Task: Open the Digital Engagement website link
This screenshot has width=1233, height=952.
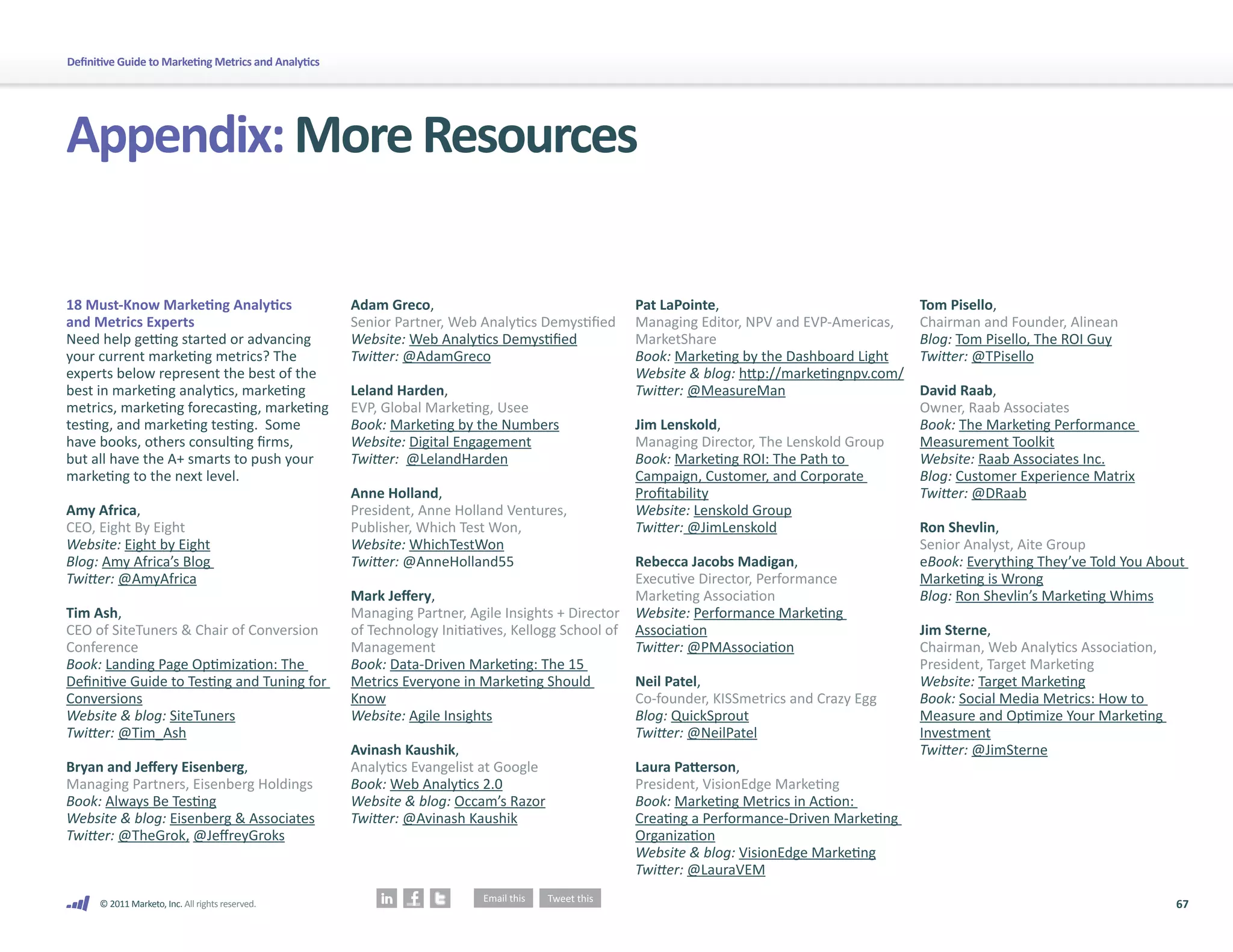Action: click(470, 442)
